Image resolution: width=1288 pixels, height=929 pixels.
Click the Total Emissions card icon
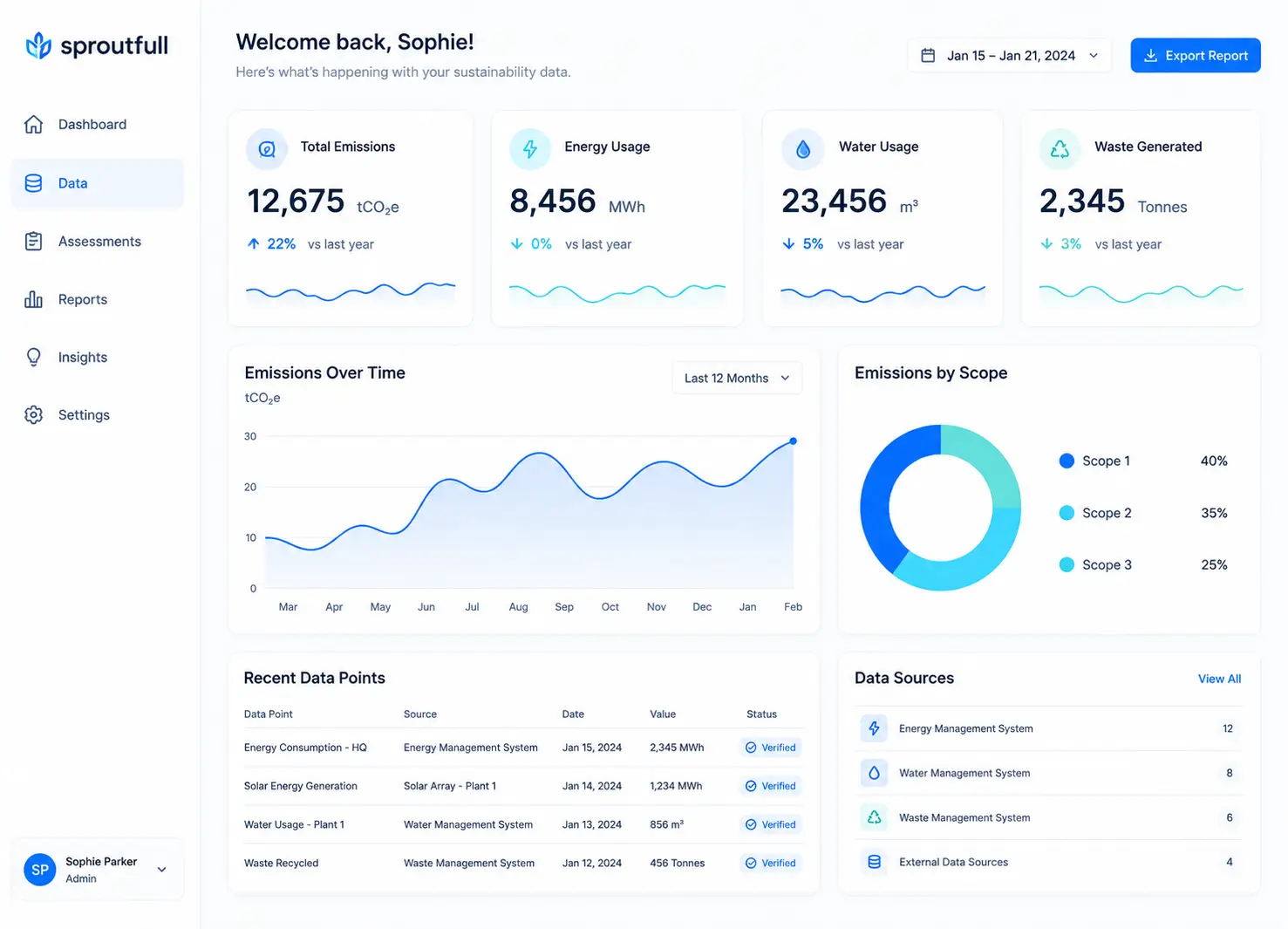(x=267, y=149)
